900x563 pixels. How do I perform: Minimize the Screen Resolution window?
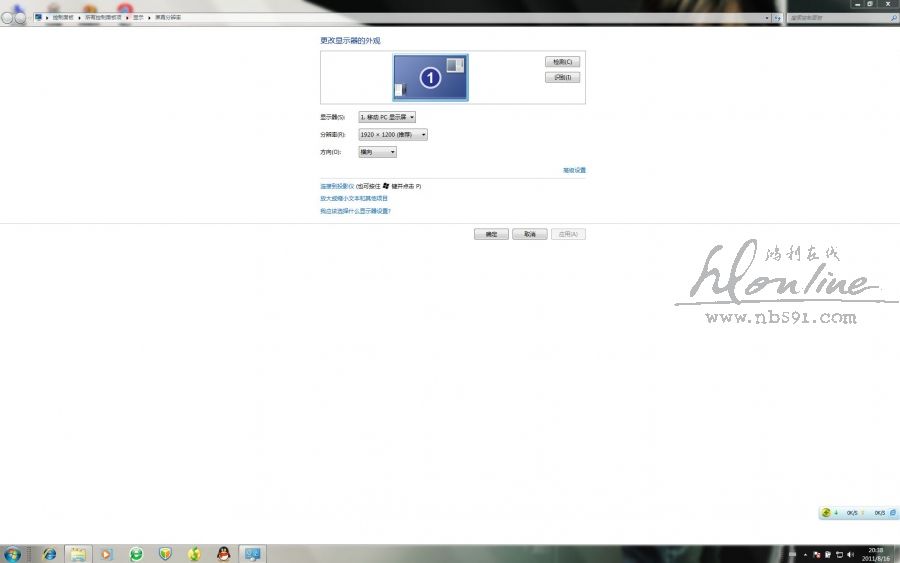coord(858,4)
